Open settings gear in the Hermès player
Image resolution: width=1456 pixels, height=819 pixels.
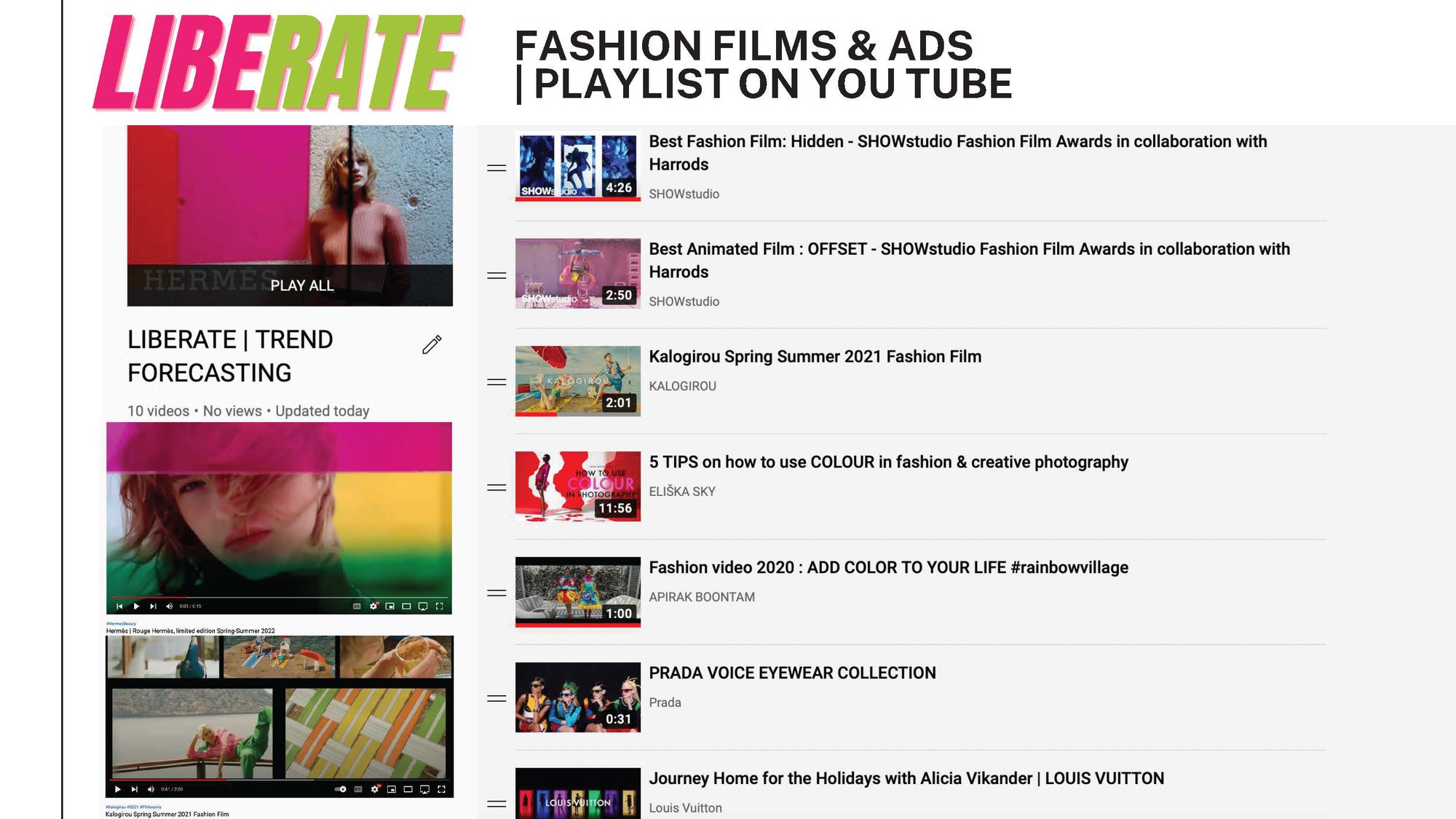click(x=373, y=606)
